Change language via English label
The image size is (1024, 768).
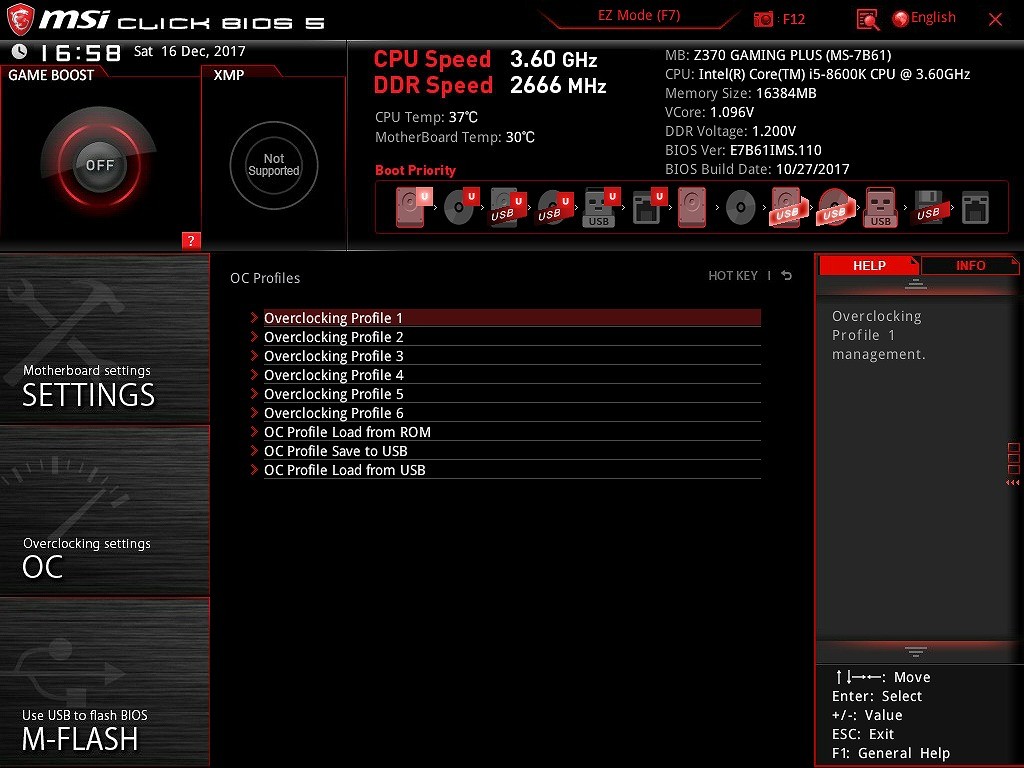[933, 18]
